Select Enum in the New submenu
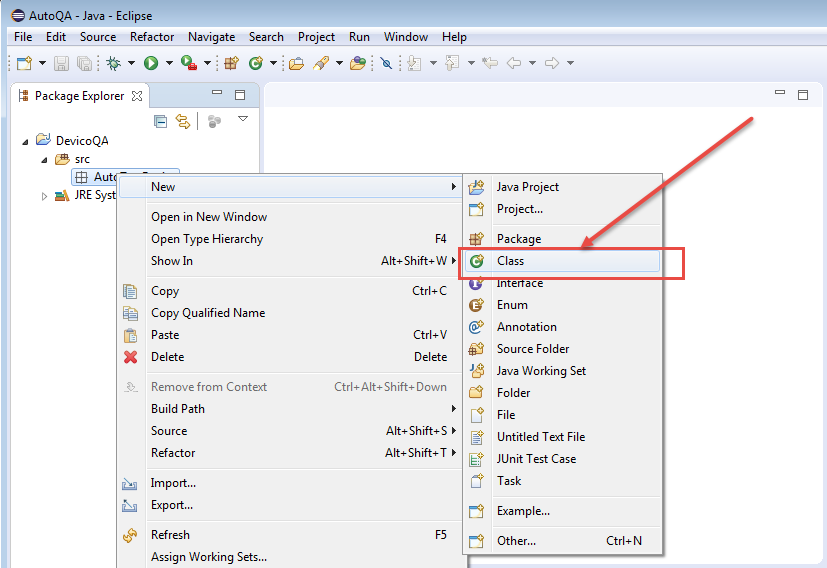This screenshot has height=568, width=827. (x=562, y=305)
